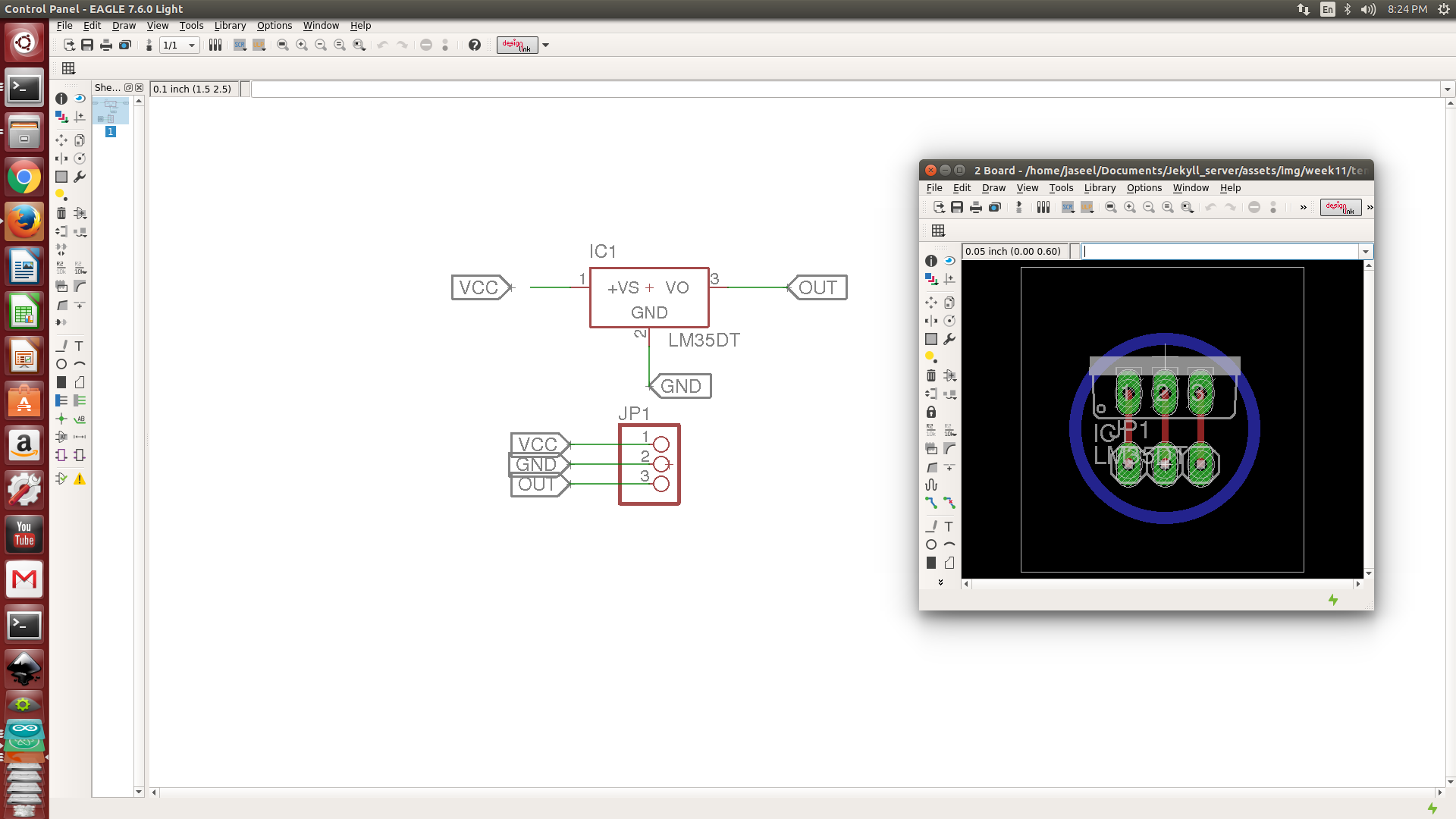Select the Meander tool in Board window
Image resolution: width=1456 pixels, height=819 pixels.
(x=931, y=485)
